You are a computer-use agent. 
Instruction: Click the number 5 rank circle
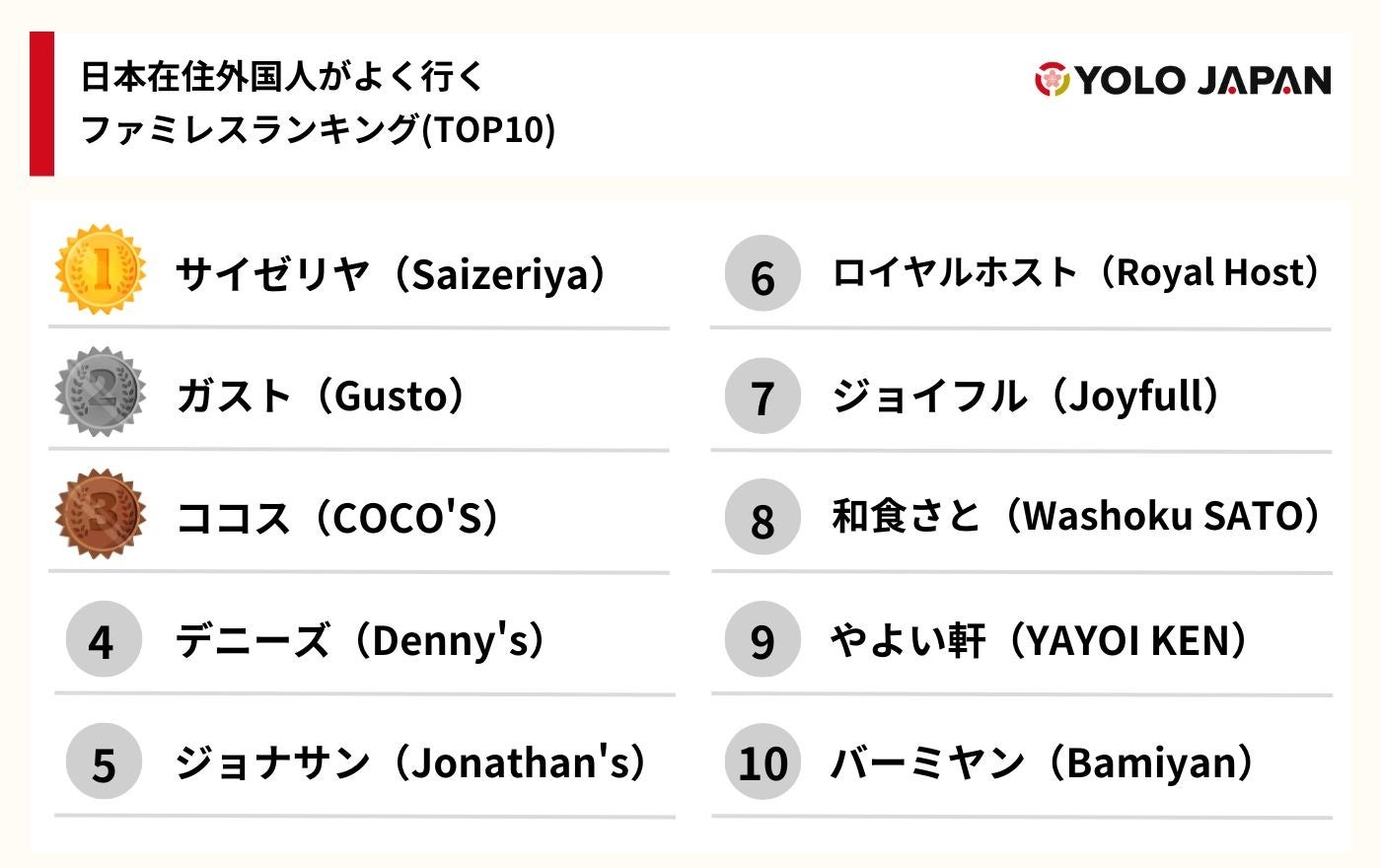pos(104,761)
